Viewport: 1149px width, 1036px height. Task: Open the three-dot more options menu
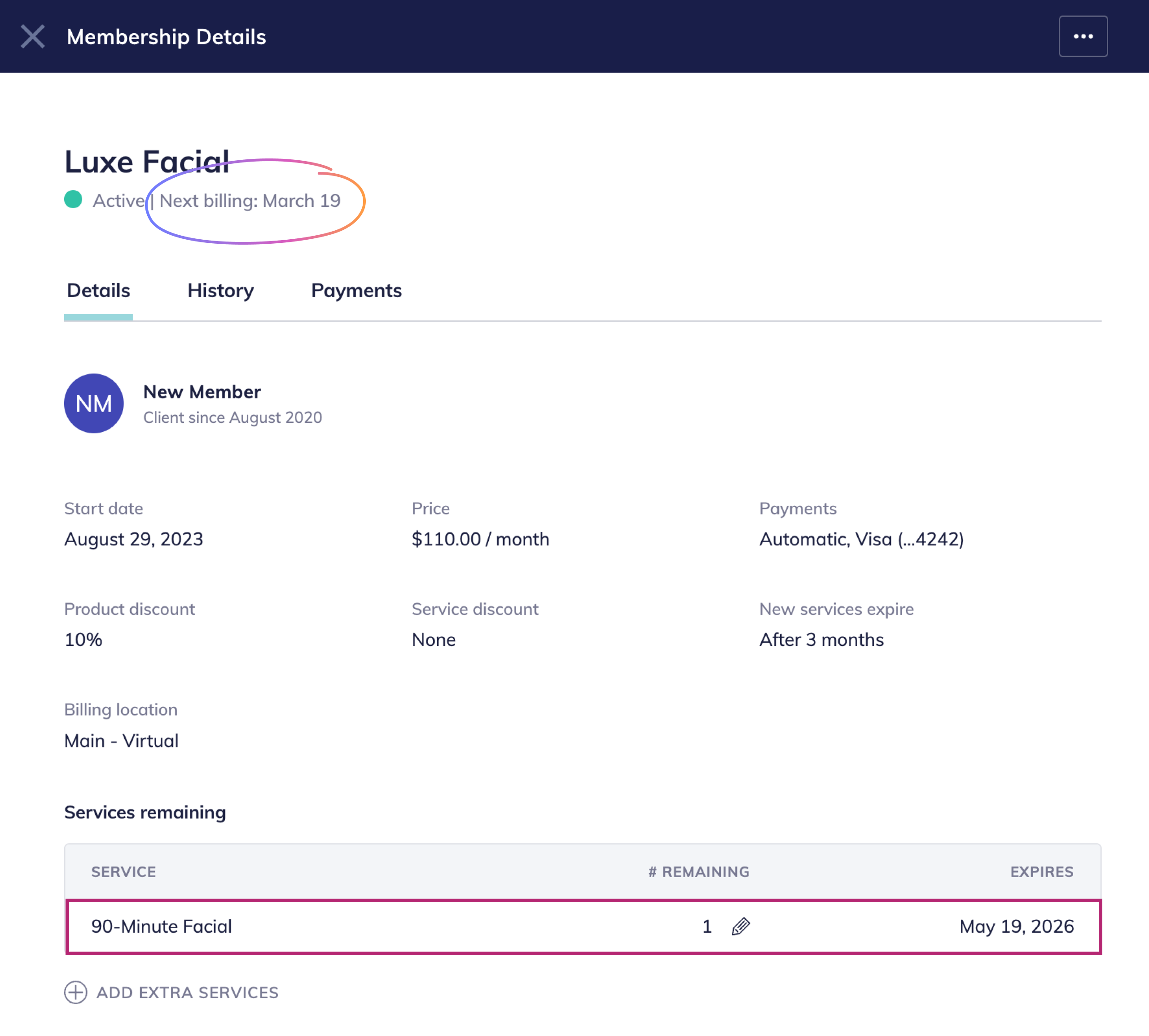click(1083, 36)
